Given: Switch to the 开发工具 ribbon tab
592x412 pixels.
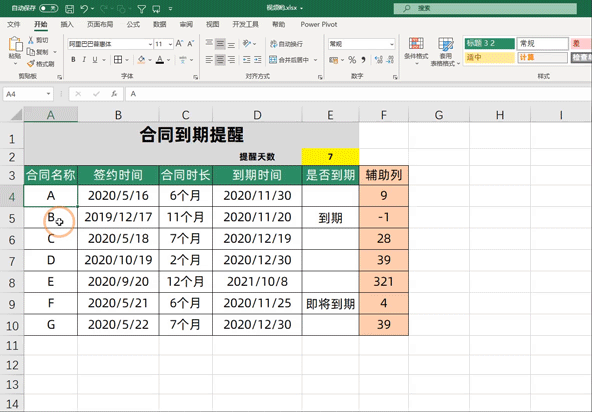Looking at the screenshot, I should click(x=245, y=25).
